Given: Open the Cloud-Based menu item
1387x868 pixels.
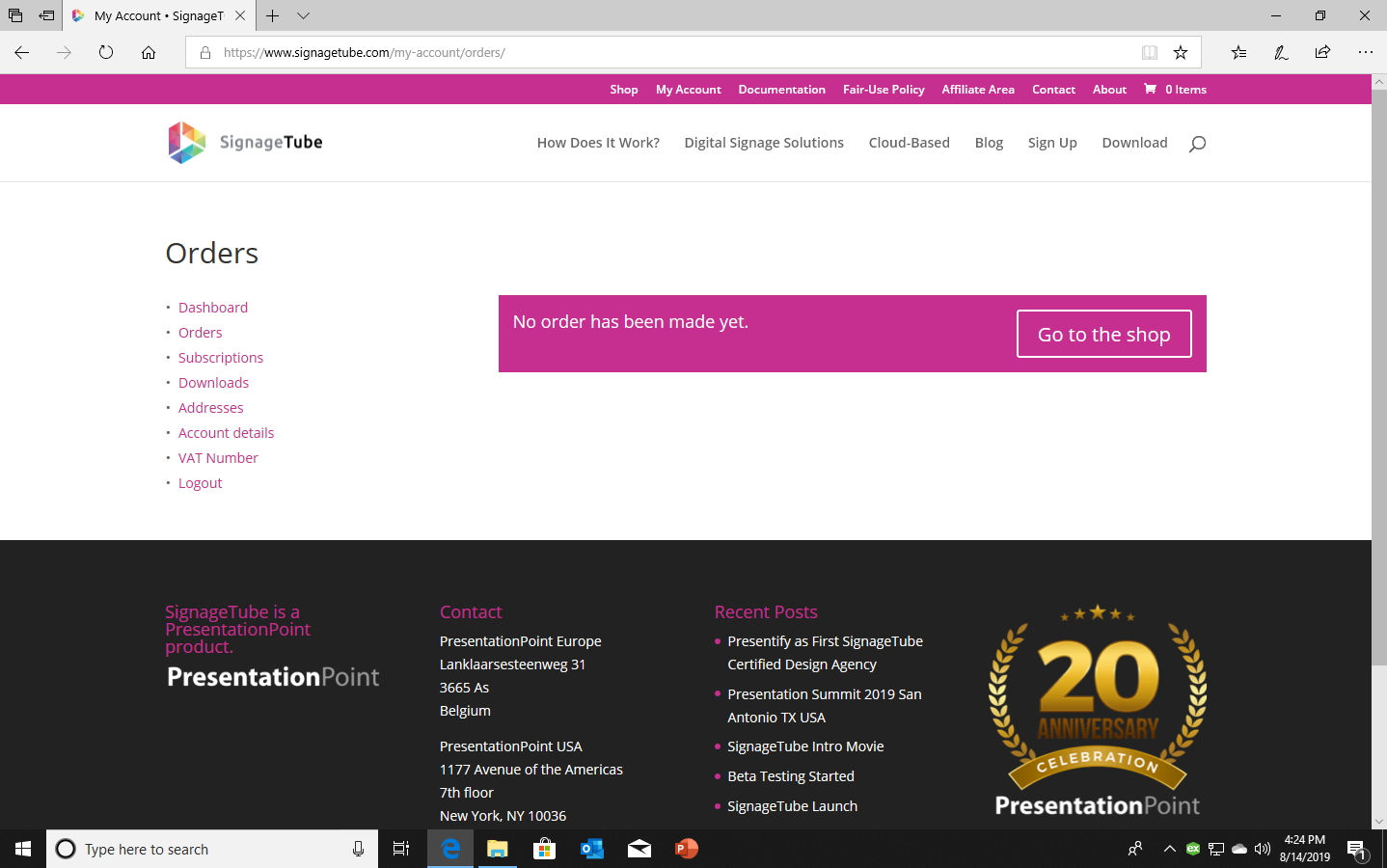Looking at the screenshot, I should [x=910, y=143].
